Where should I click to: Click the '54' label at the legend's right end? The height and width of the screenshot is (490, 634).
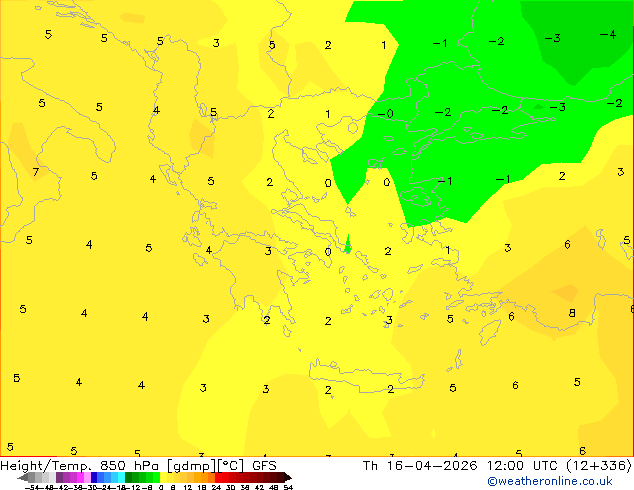[288, 488]
